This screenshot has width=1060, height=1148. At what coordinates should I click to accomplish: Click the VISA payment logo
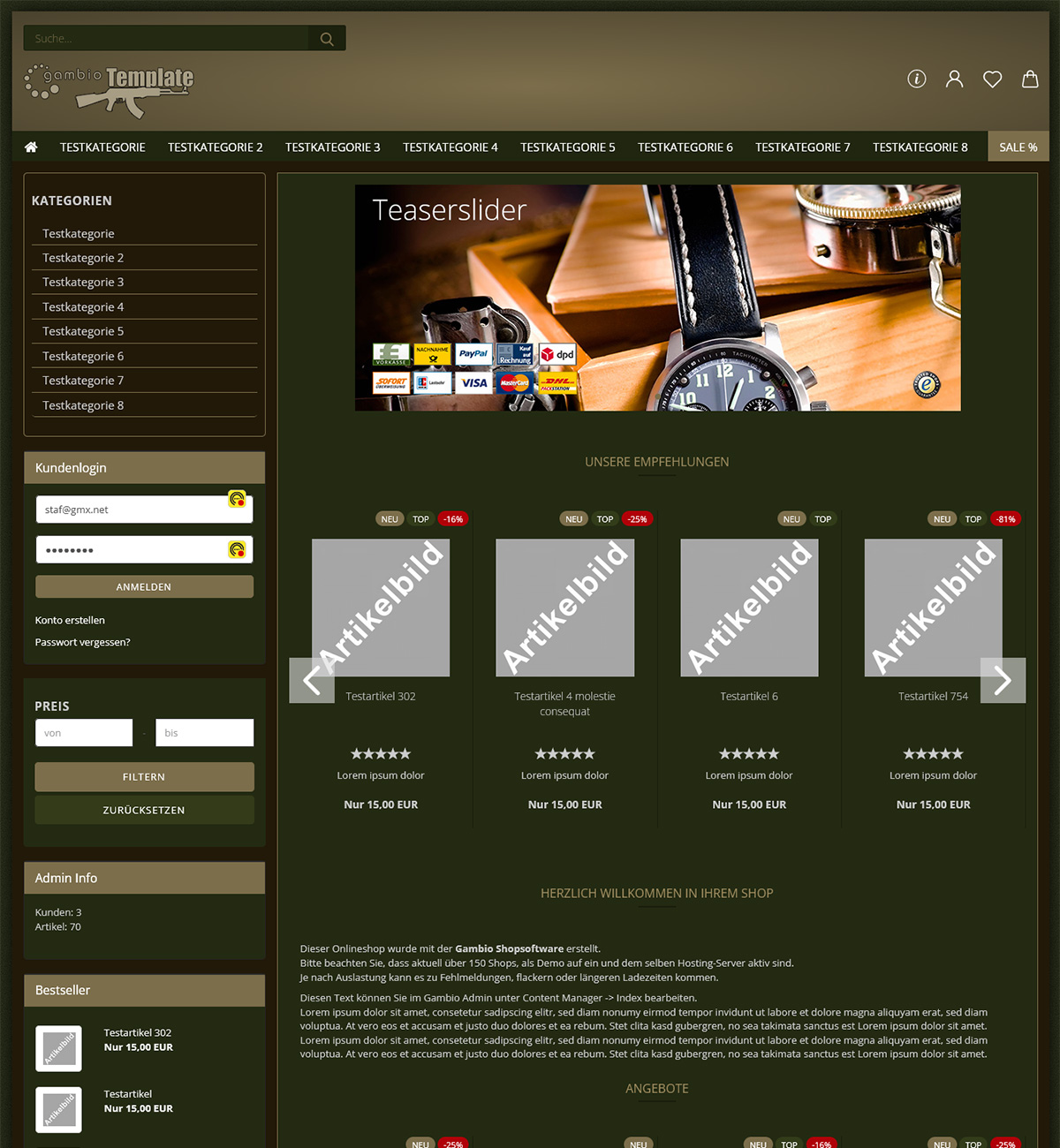click(x=473, y=382)
